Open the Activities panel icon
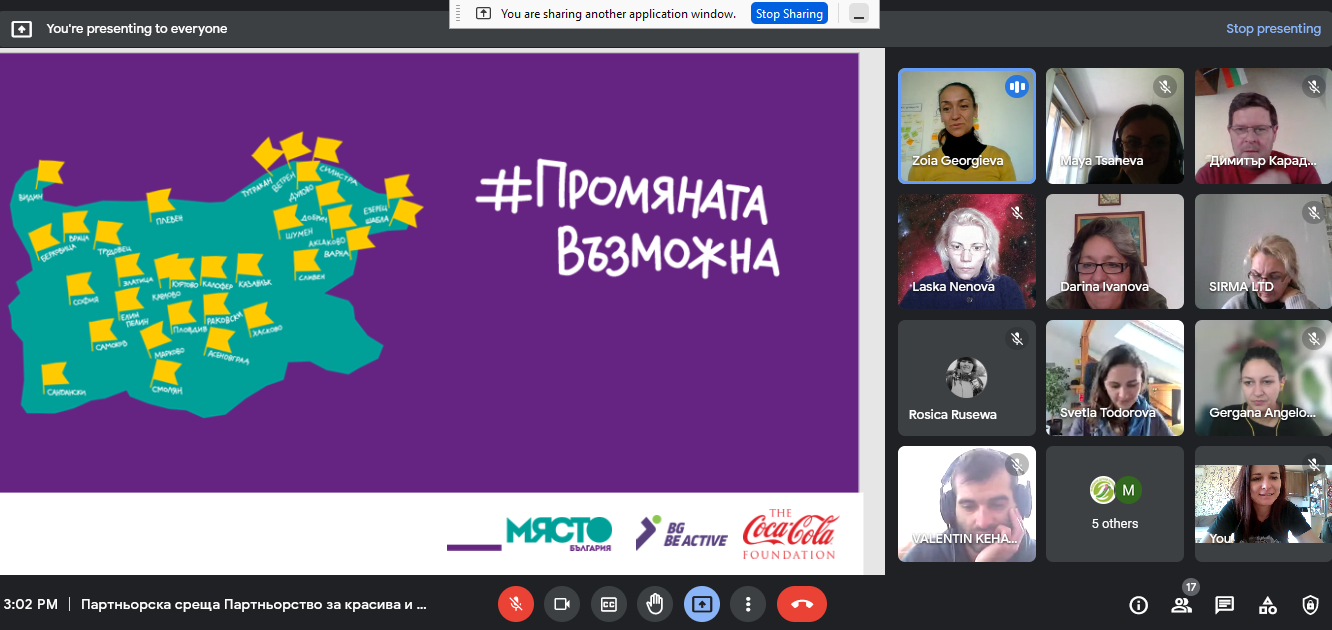Image resolution: width=1332 pixels, height=630 pixels. 1267,605
